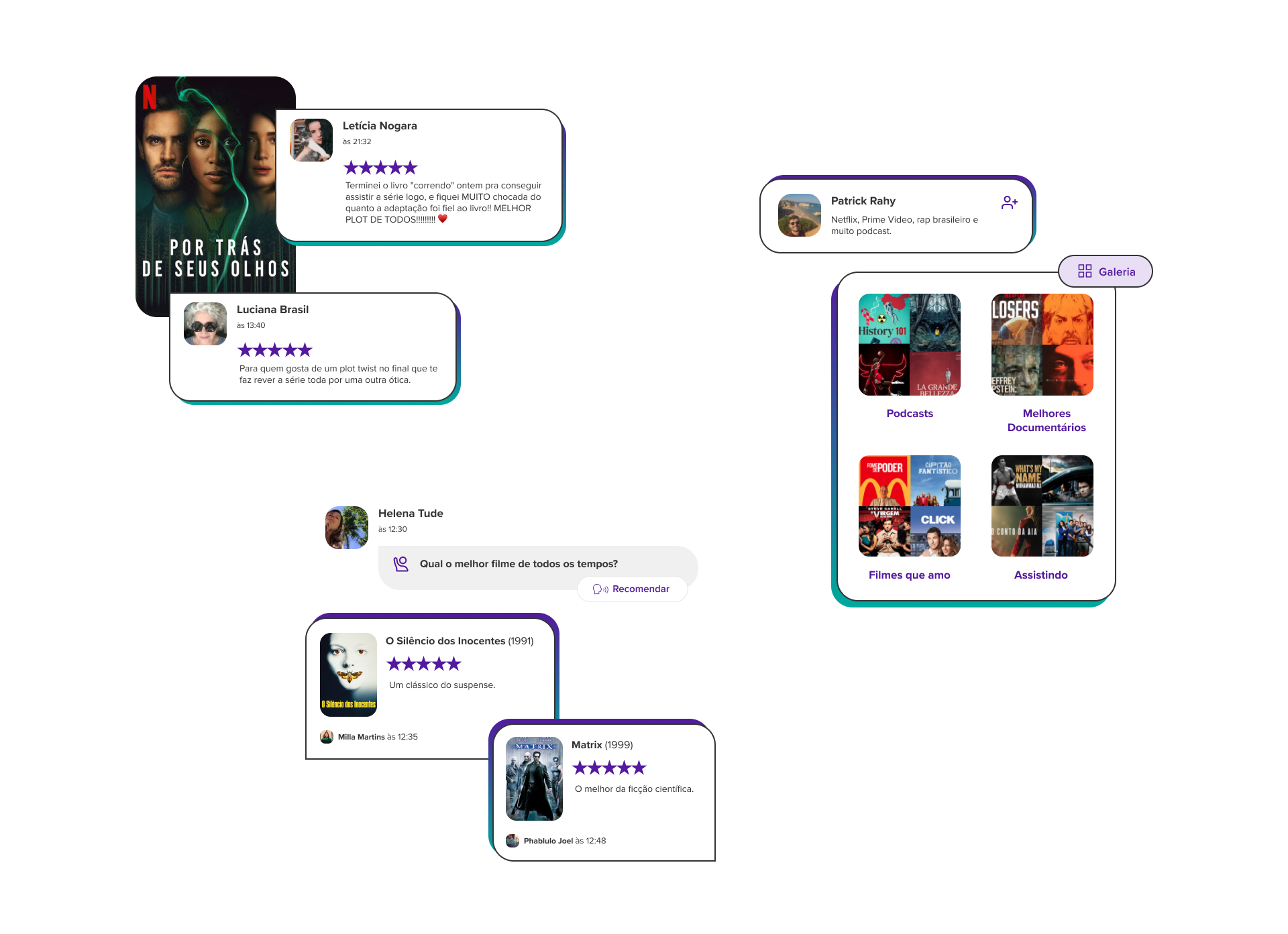Click Helena Tude's profile picture

tap(347, 528)
